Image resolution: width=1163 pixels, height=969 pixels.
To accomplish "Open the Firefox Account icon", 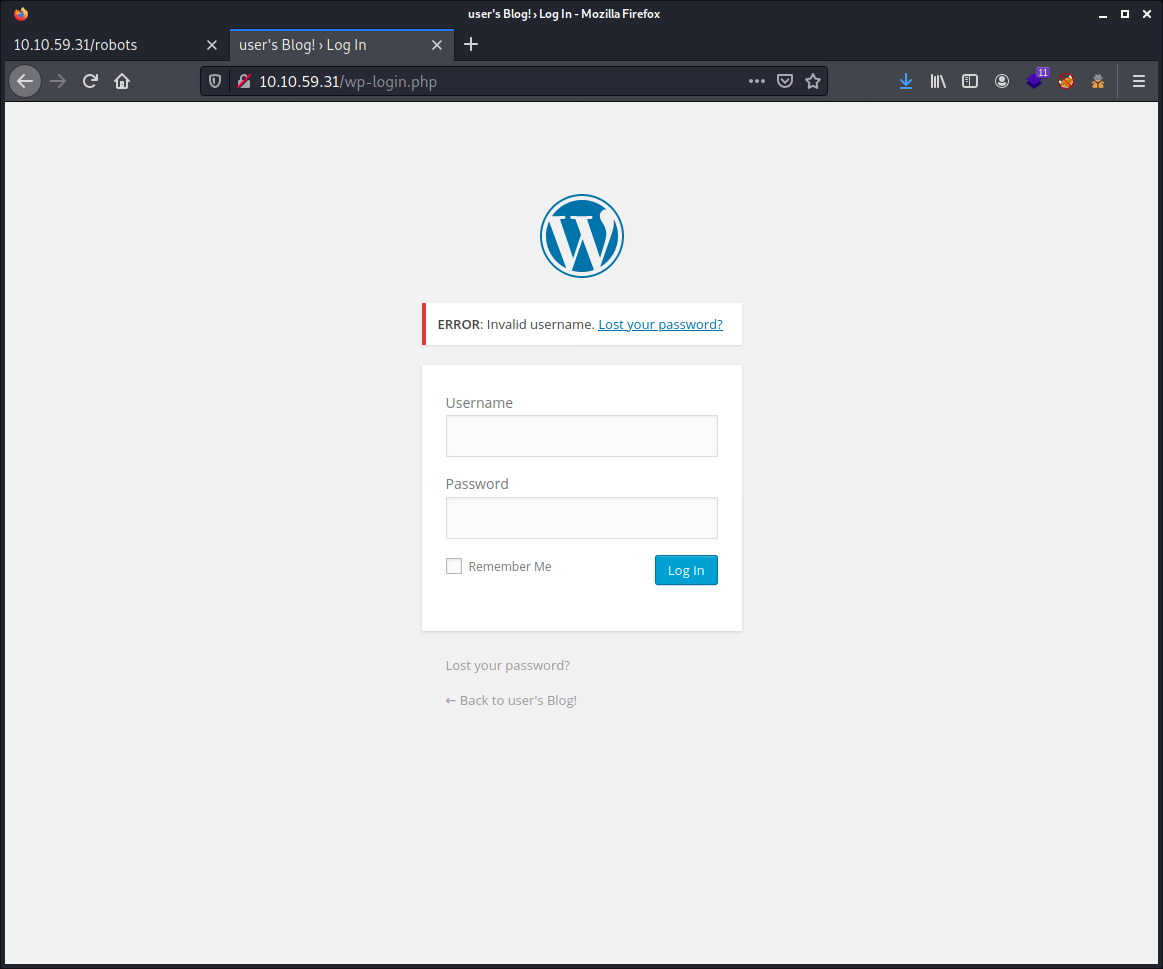I will point(1002,82).
